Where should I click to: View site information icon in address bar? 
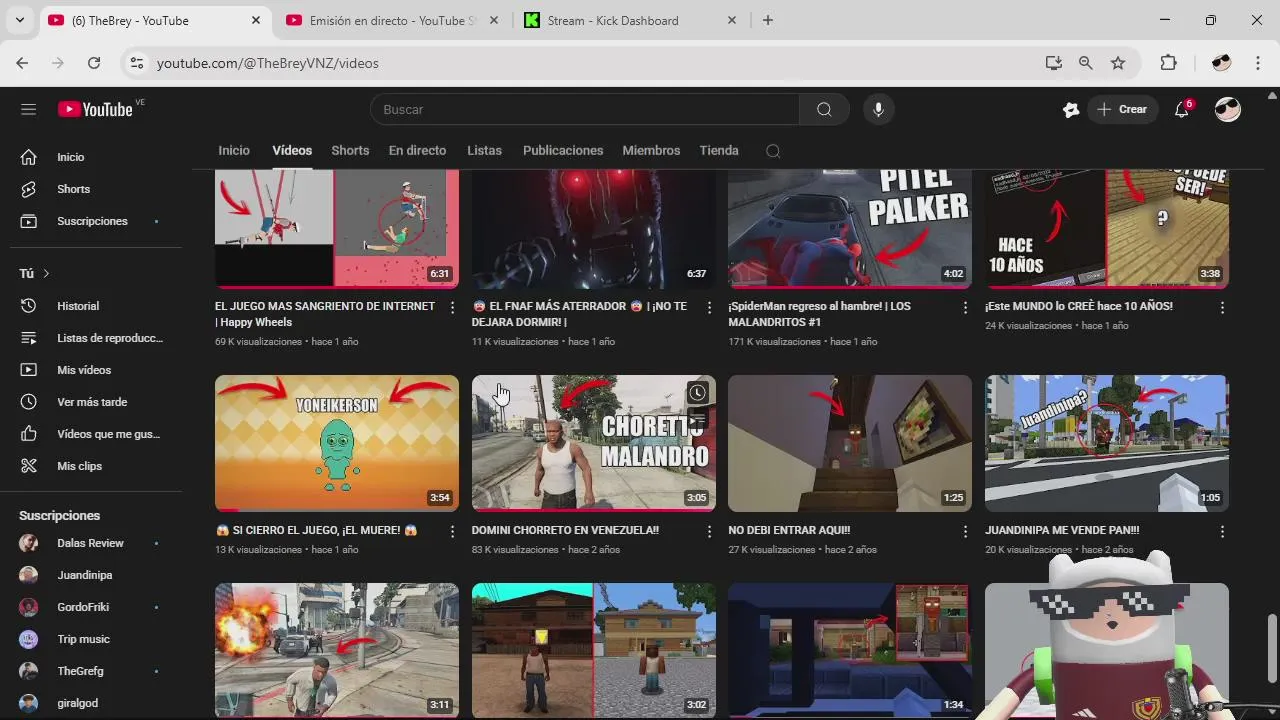137,63
